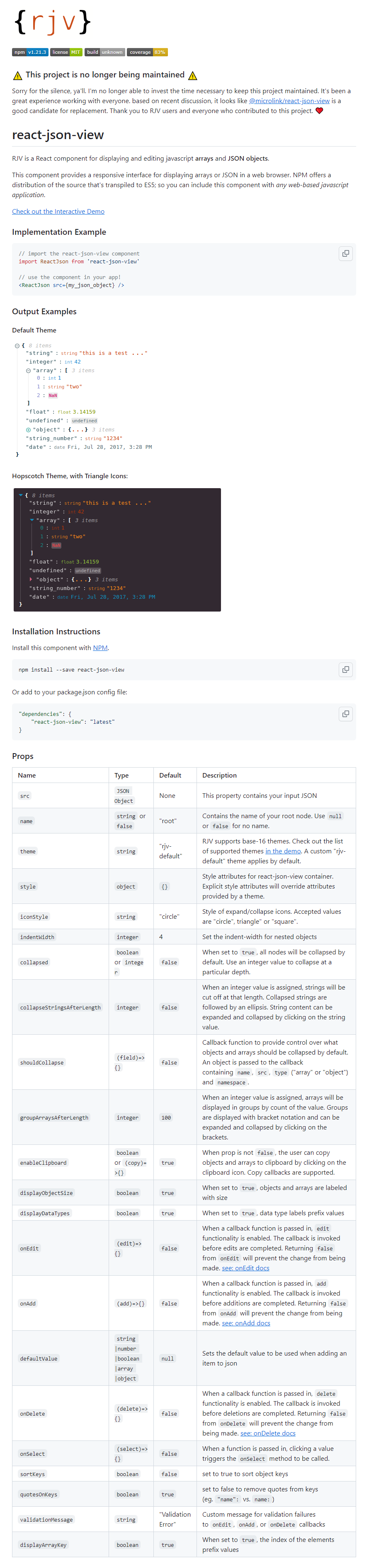369x1568 pixels.
Task: Open the "see: onEdit docs" link
Action: 245,1268
